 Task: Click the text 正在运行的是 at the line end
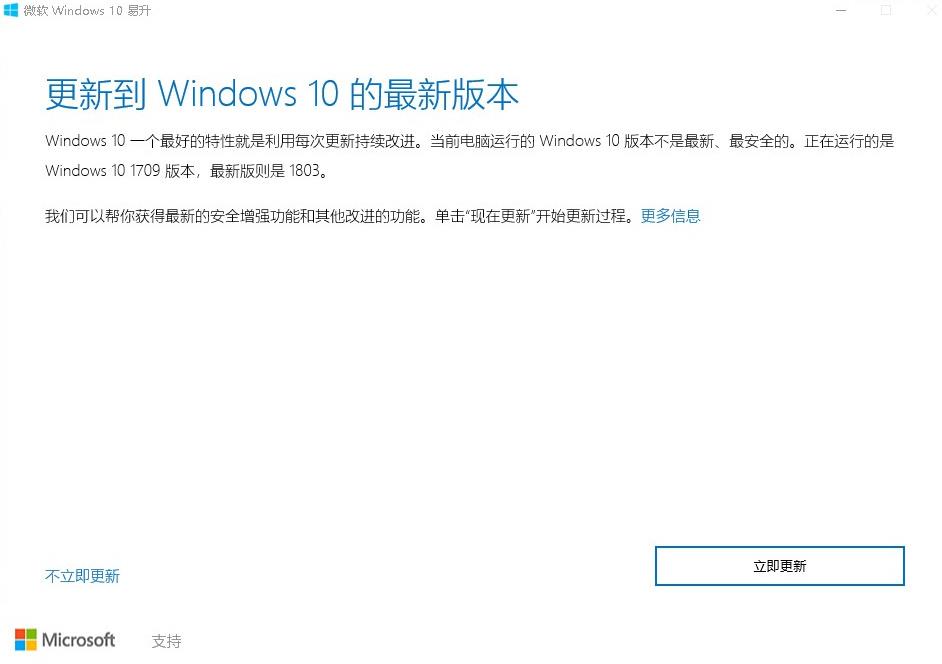[x=849, y=141]
